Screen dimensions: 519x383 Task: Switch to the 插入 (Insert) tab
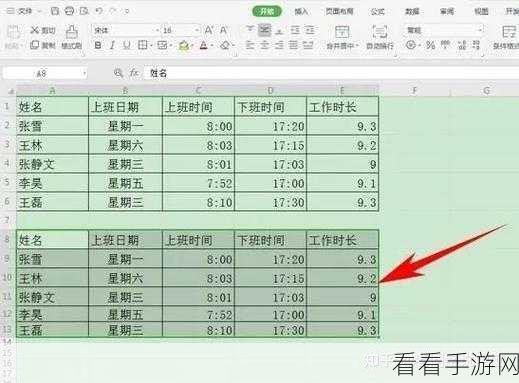pos(301,11)
